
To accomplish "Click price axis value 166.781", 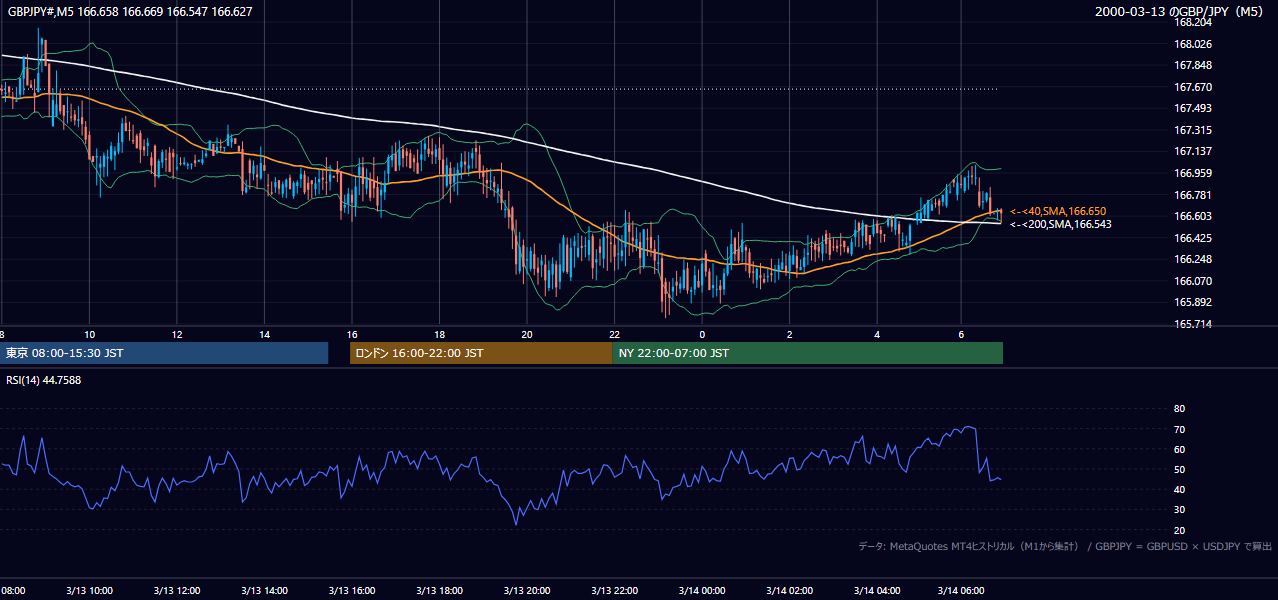I will (x=1192, y=195).
